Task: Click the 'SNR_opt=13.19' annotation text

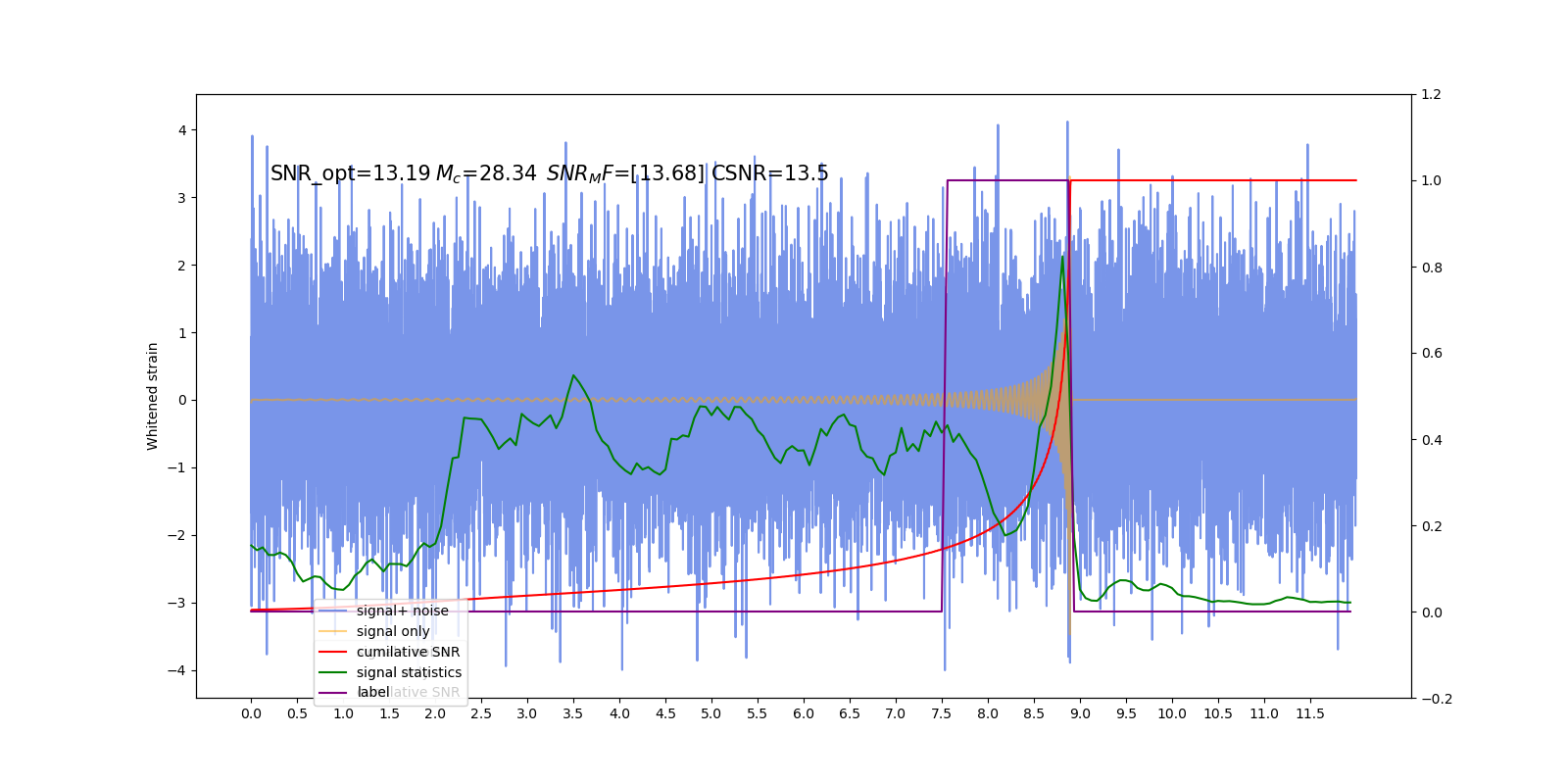Action: [x=350, y=173]
